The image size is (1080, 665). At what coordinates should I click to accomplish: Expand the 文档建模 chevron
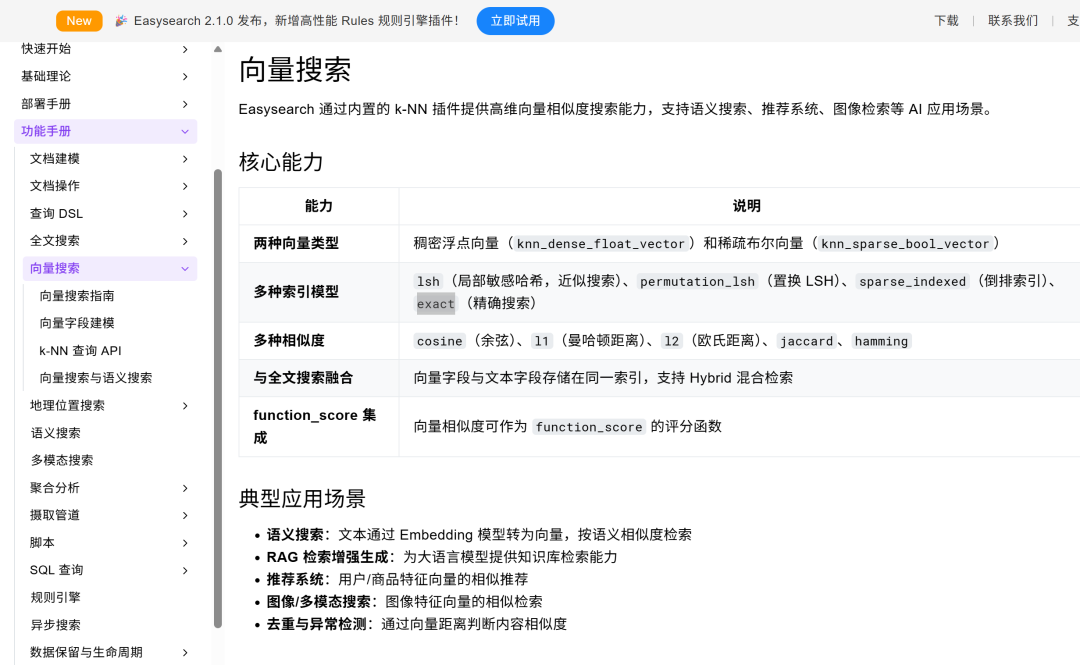tap(185, 159)
